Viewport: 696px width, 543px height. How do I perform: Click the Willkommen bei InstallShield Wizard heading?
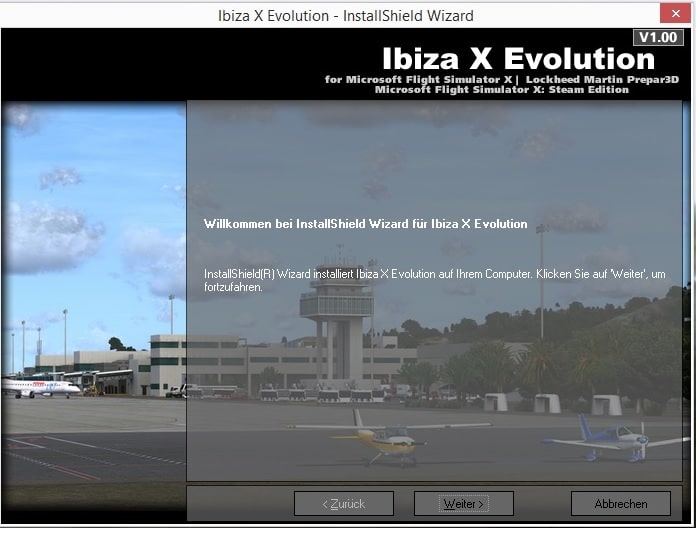[x=365, y=224]
